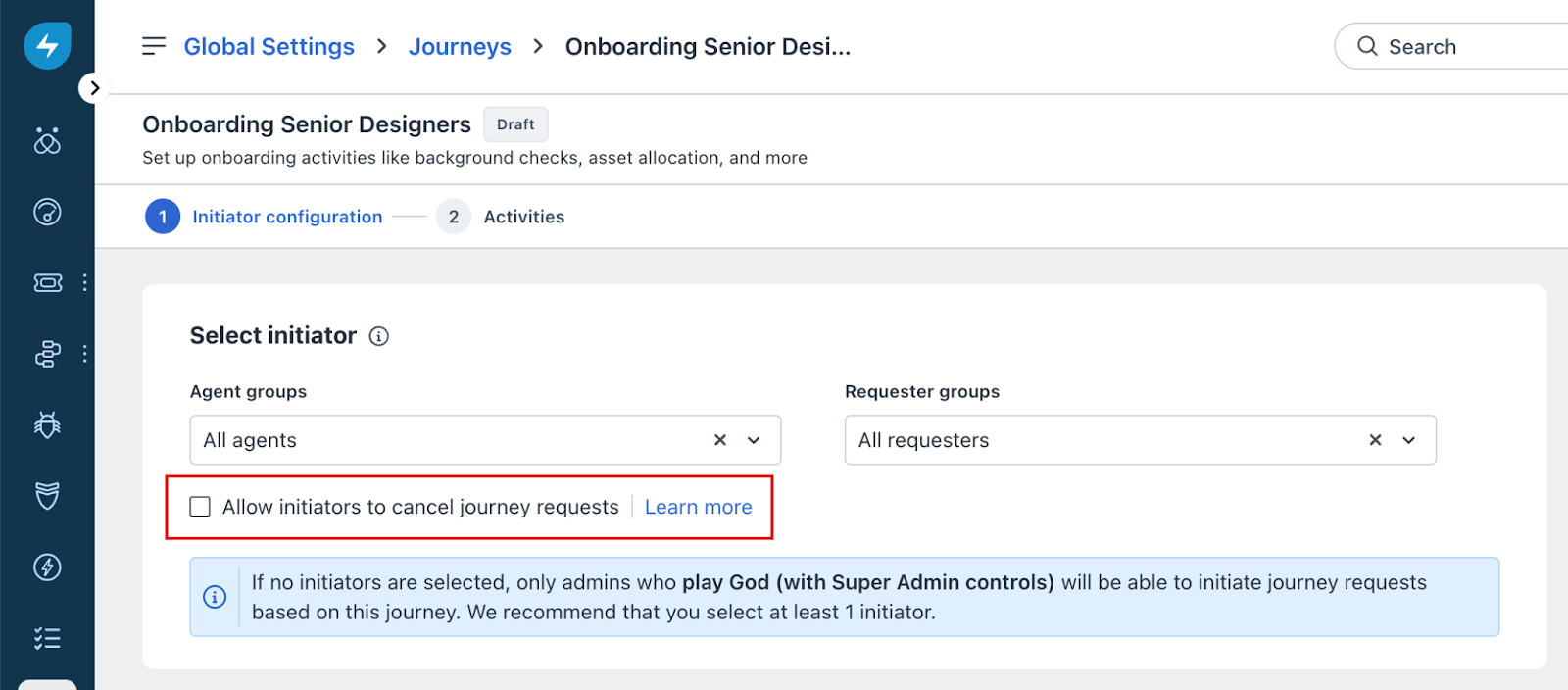Screen dimensions: 1568x690
Task: Expand the Requester groups dropdown arrow
Action: point(1408,440)
